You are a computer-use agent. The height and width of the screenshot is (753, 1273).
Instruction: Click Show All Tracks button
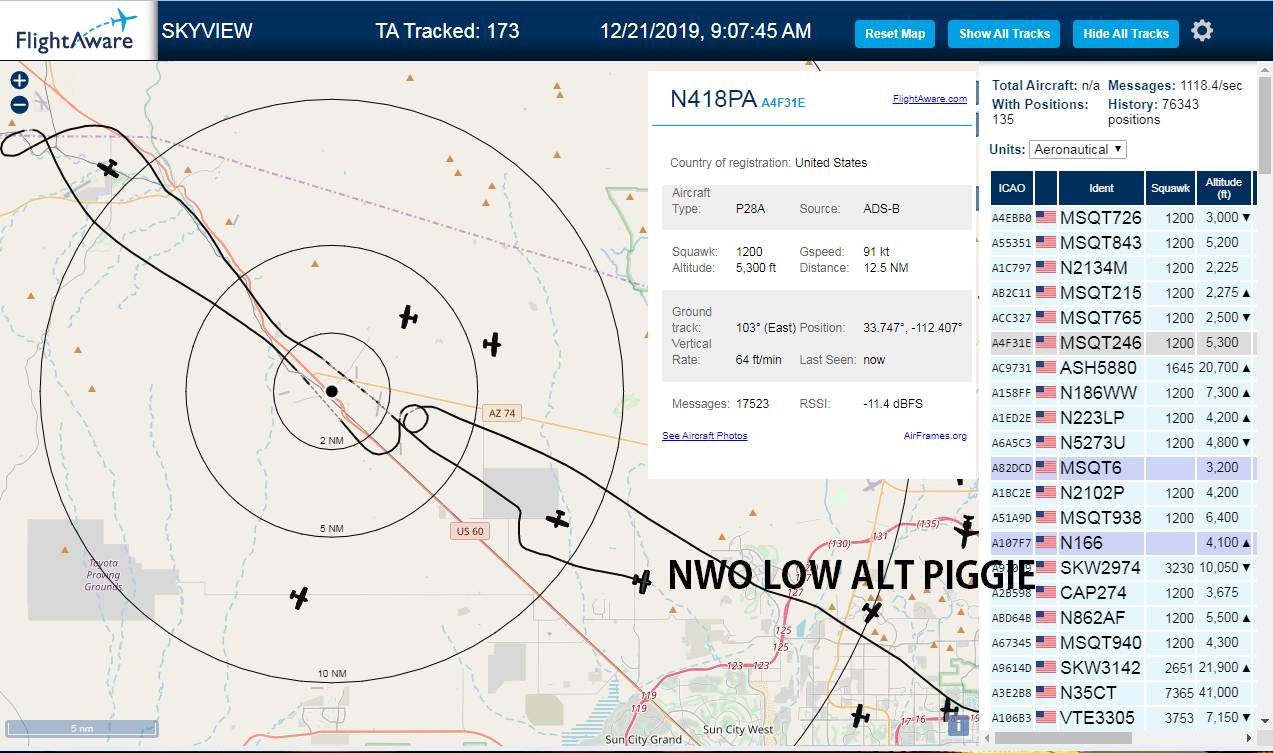click(x=1004, y=33)
